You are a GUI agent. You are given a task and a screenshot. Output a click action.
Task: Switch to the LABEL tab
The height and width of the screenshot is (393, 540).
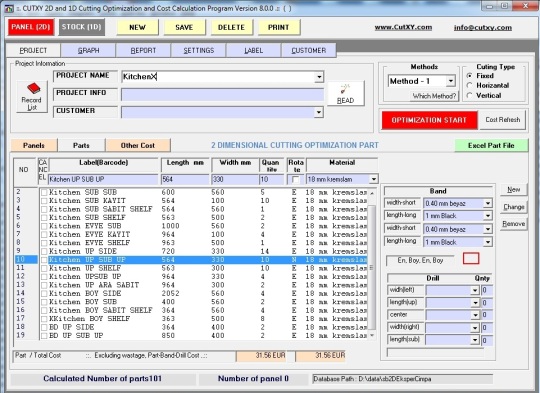(253, 50)
